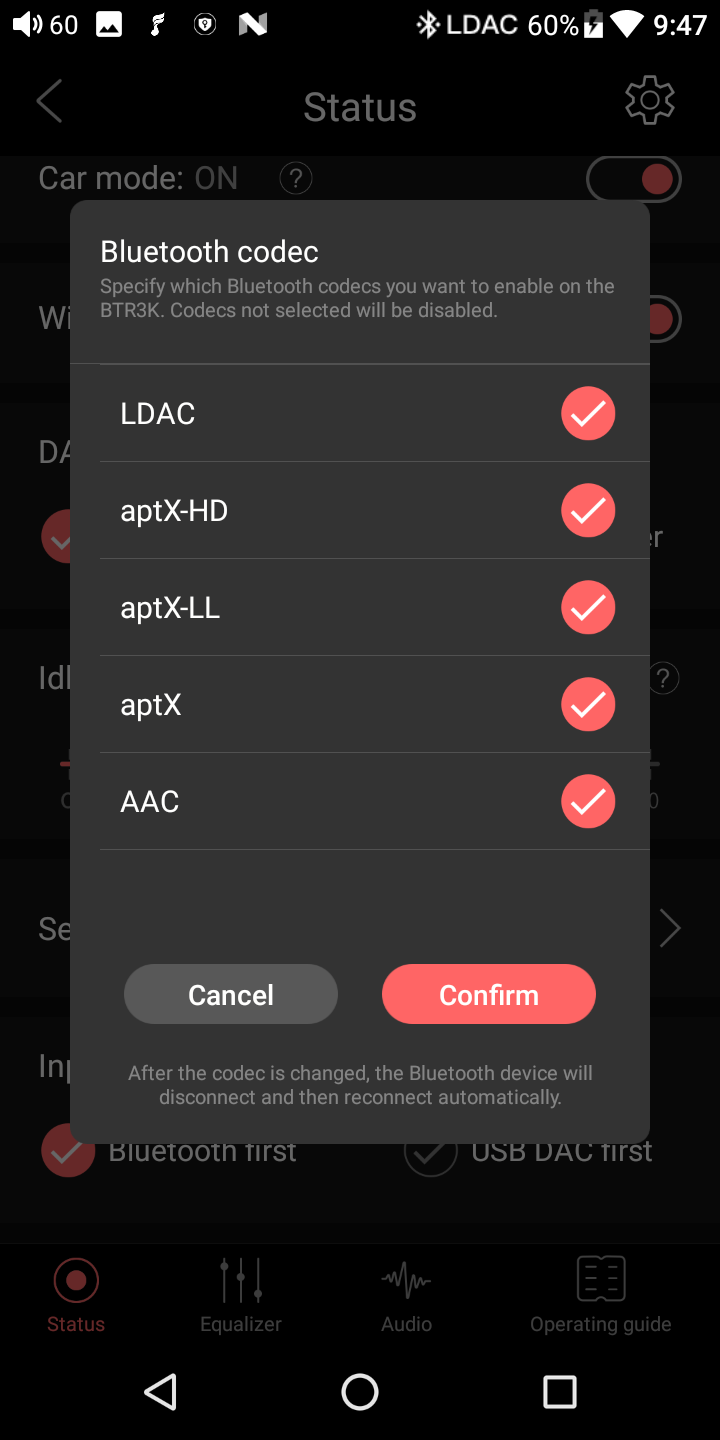Go back using the top-left arrow

49,101
